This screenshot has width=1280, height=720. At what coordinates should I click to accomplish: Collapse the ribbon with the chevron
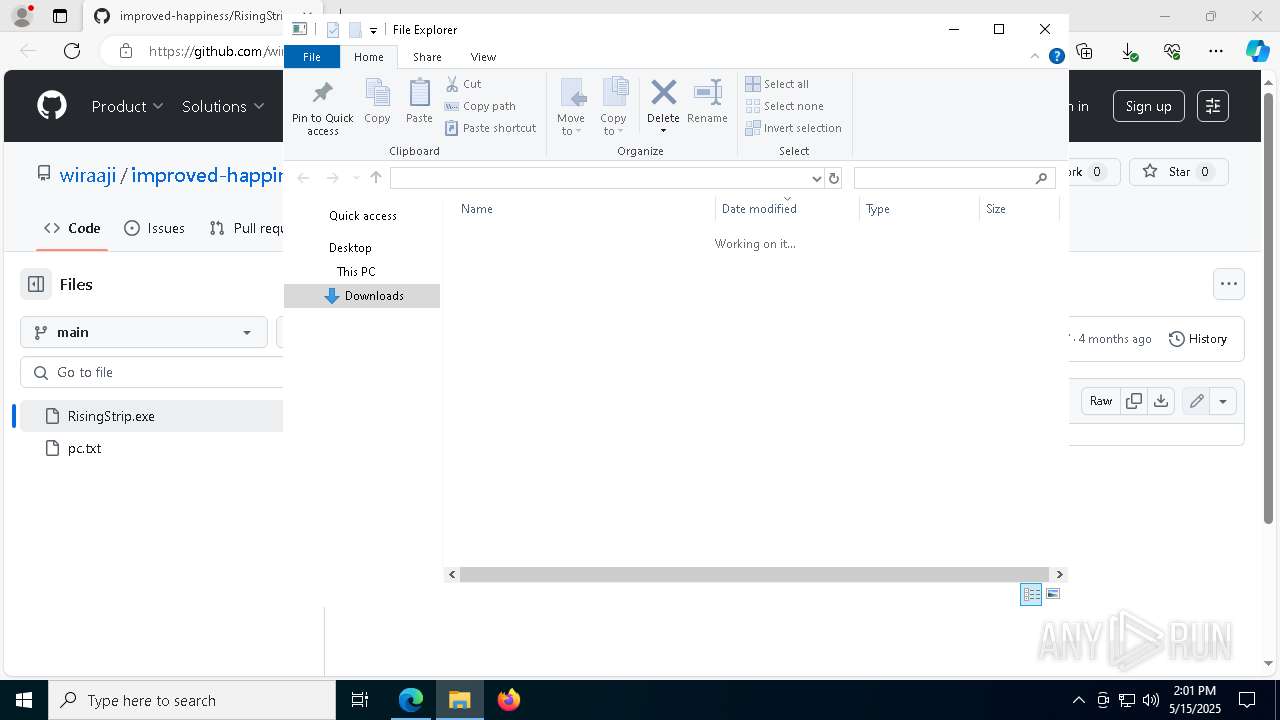pos(1035,57)
